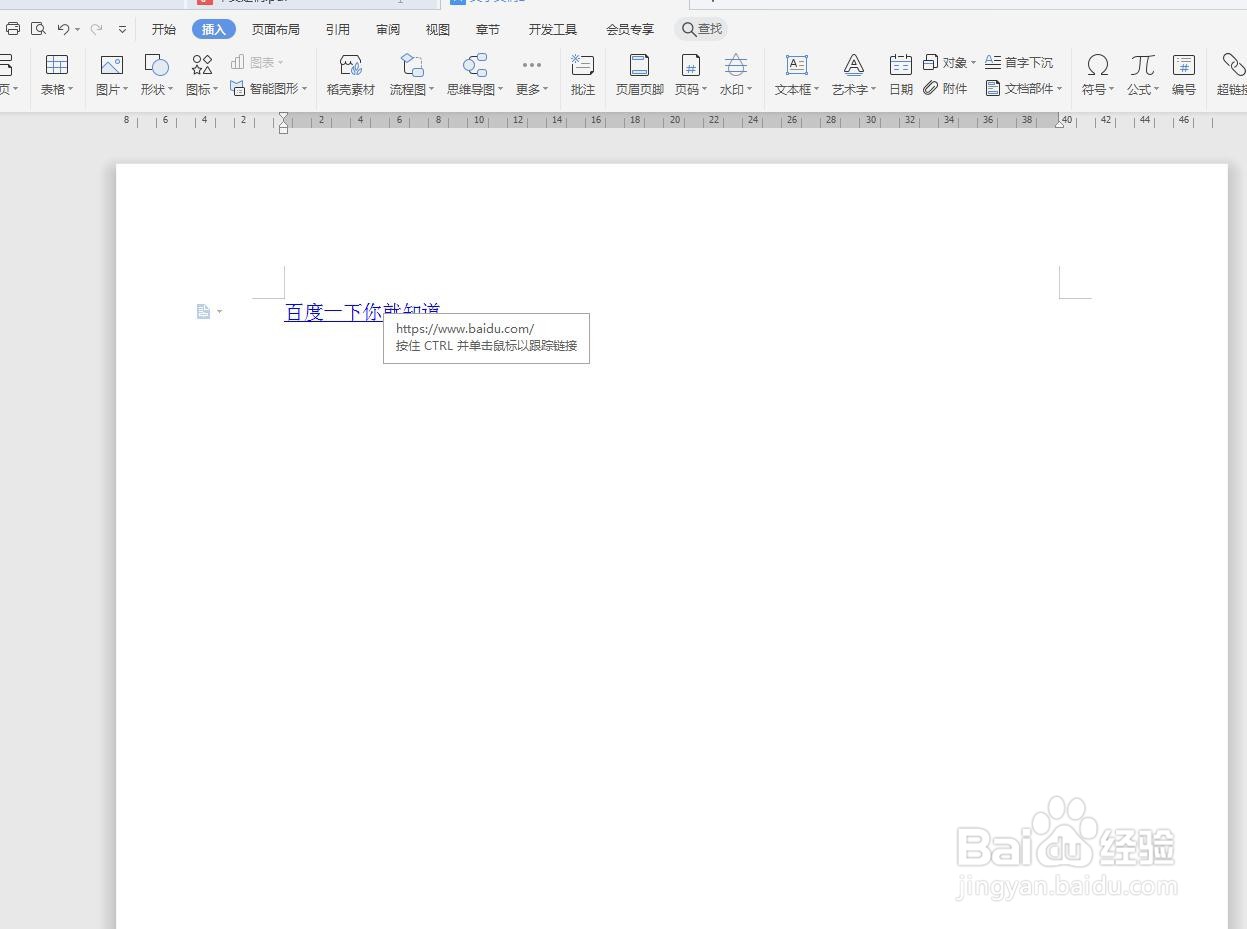Undo the last action
The height and width of the screenshot is (929, 1247).
pos(64,29)
